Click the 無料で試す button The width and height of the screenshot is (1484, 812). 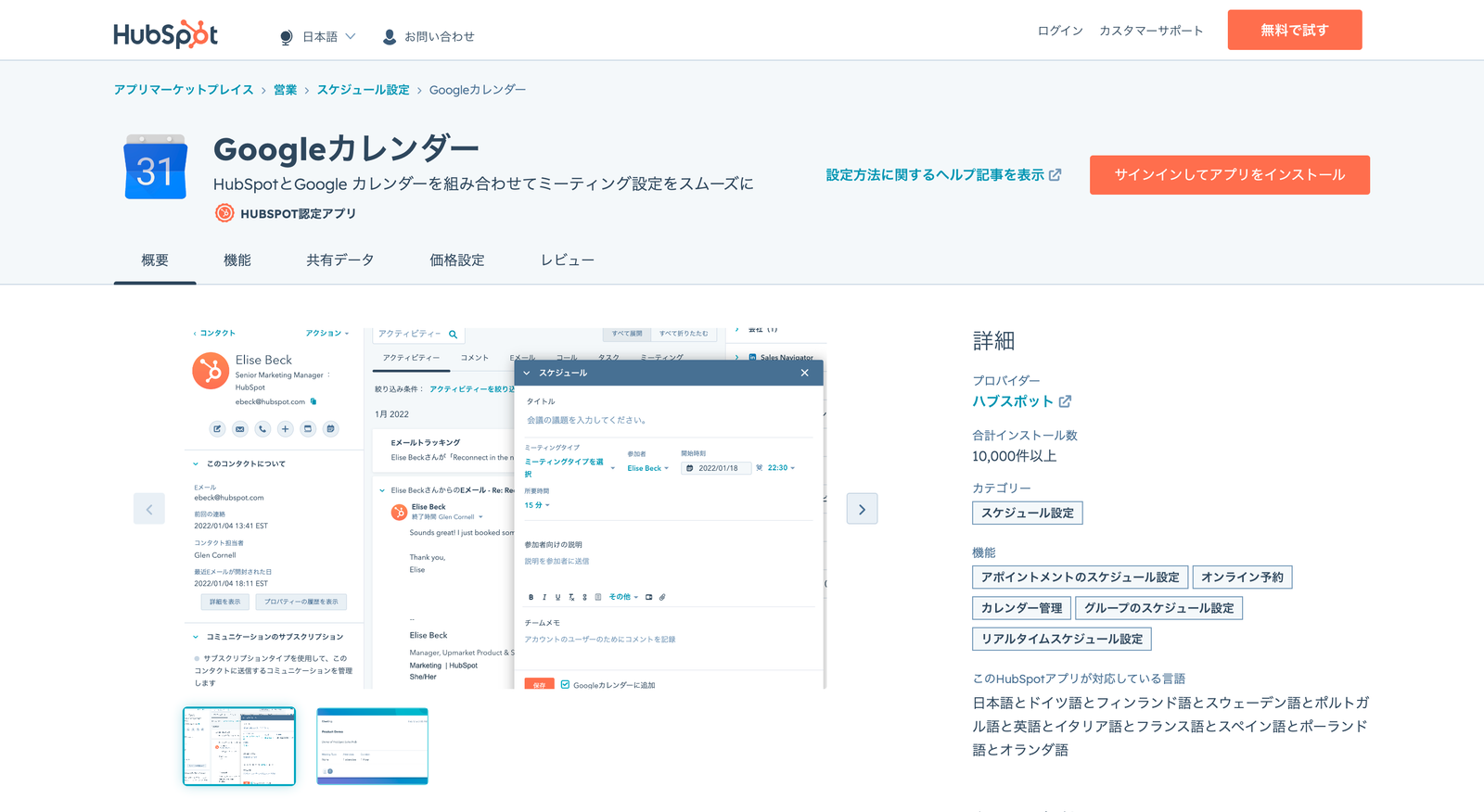click(x=1295, y=30)
